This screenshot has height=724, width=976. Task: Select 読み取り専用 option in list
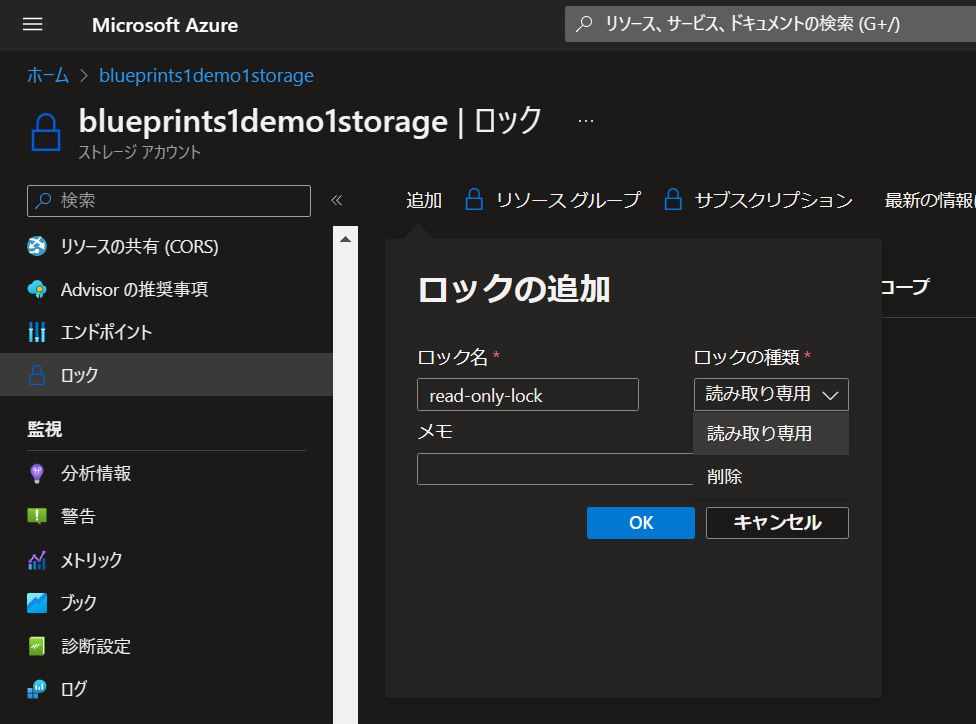coord(759,434)
